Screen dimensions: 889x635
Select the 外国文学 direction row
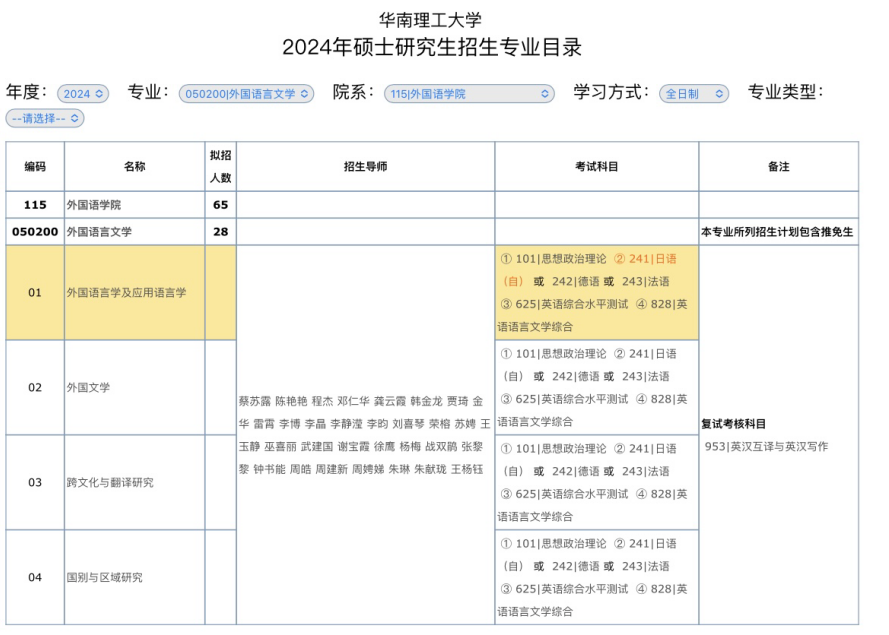[x=89, y=388]
